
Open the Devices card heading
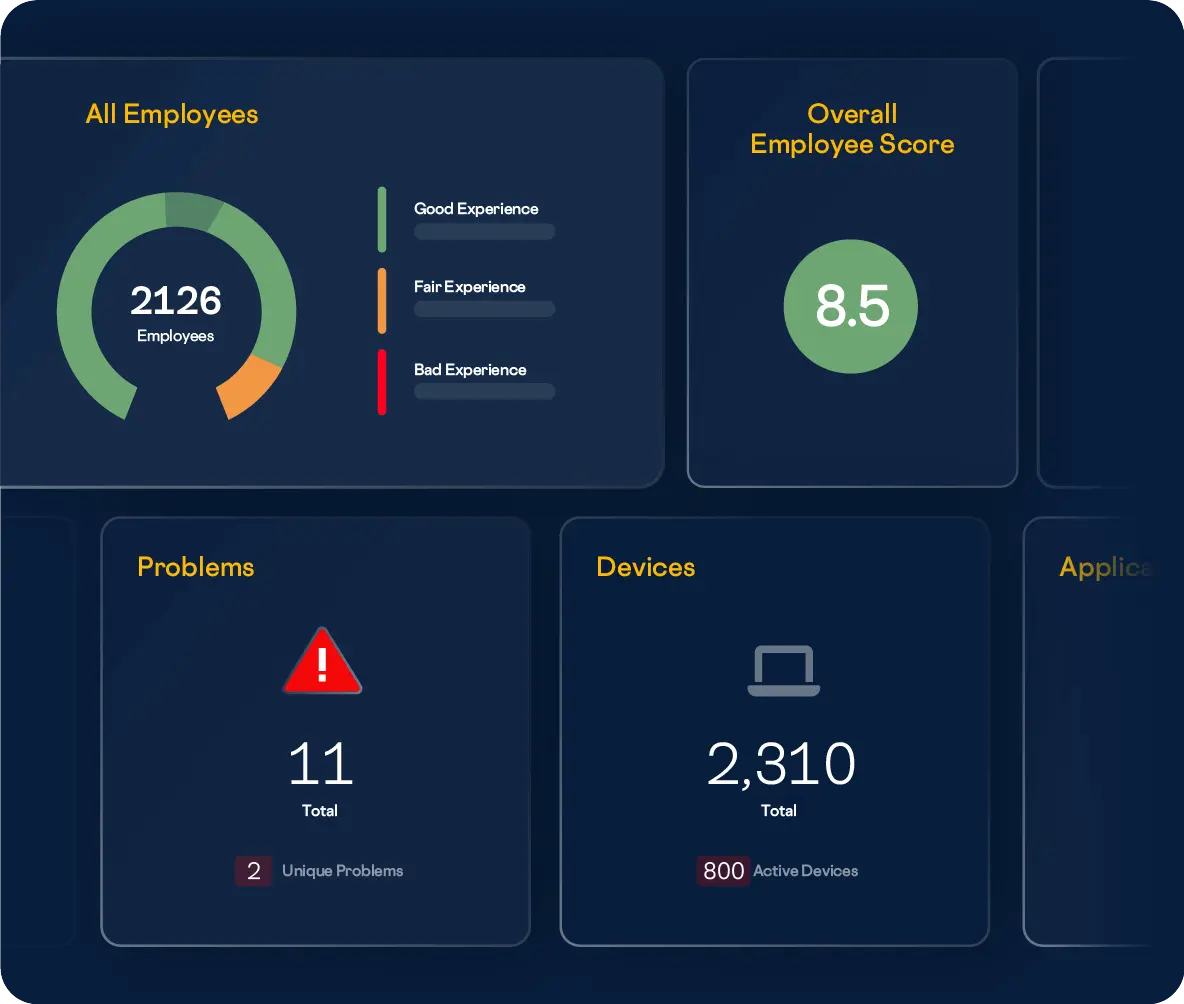tap(645, 567)
